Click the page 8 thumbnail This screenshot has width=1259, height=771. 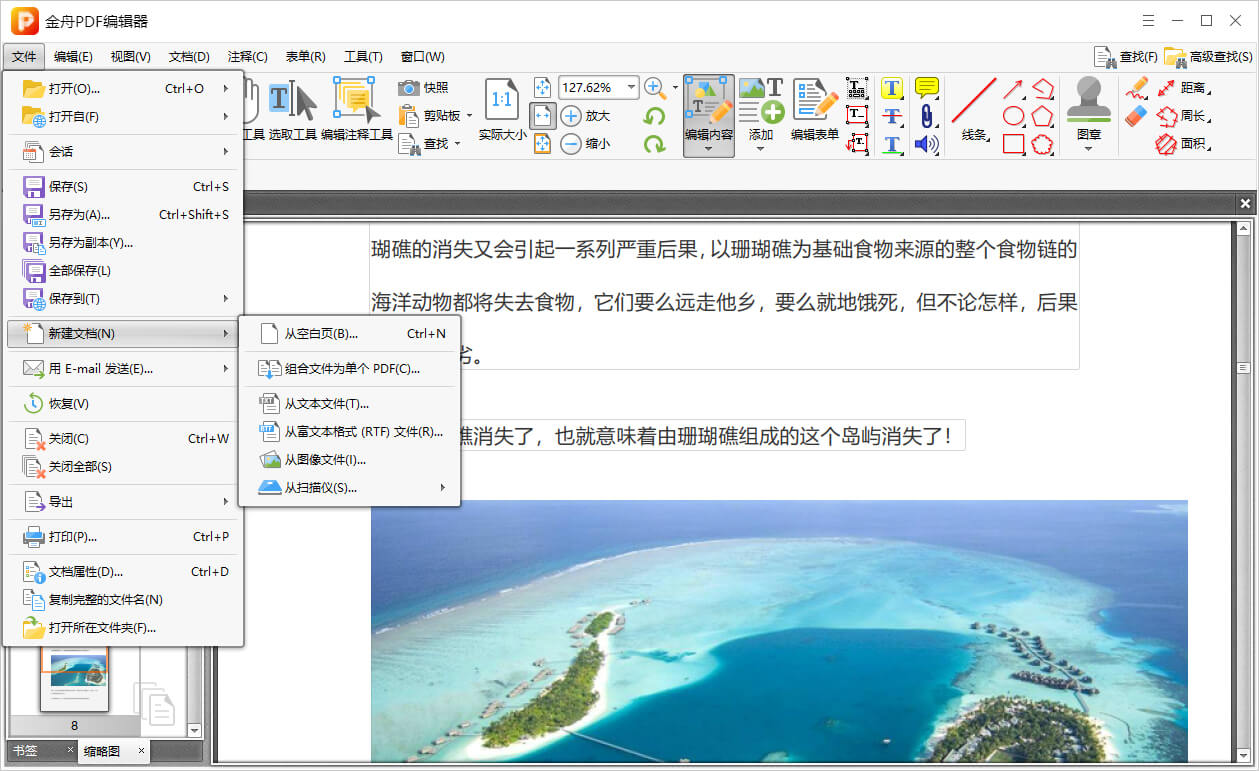pyautogui.click(x=74, y=680)
